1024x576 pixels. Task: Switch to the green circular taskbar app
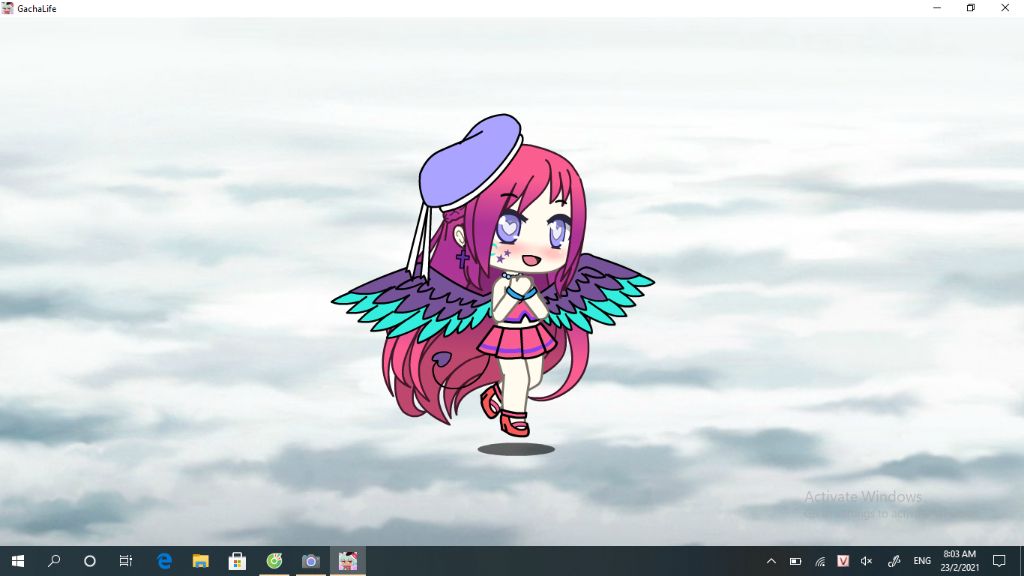[x=274, y=561]
